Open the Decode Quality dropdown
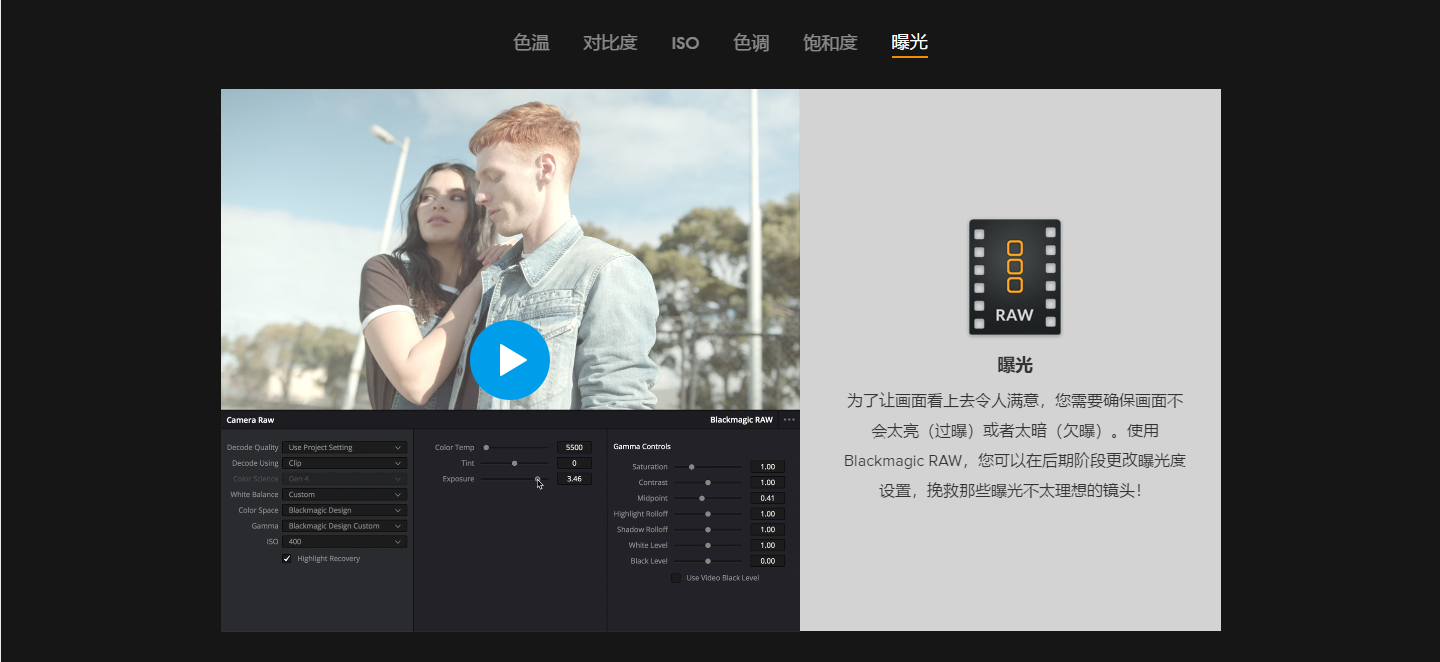 click(344, 448)
